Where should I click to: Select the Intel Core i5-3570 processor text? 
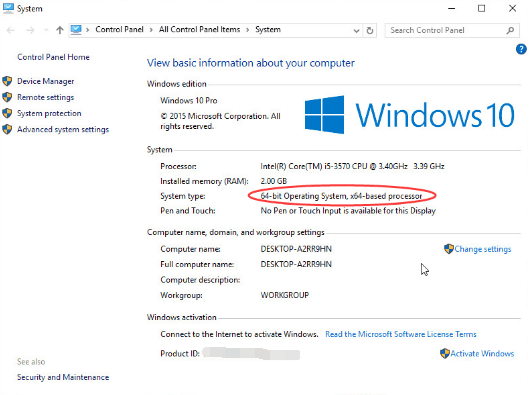coord(352,166)
